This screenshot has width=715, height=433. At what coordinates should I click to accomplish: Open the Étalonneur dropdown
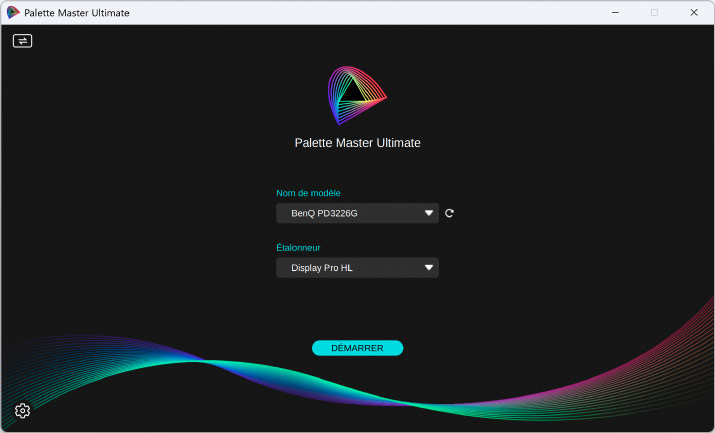point(358,268)
